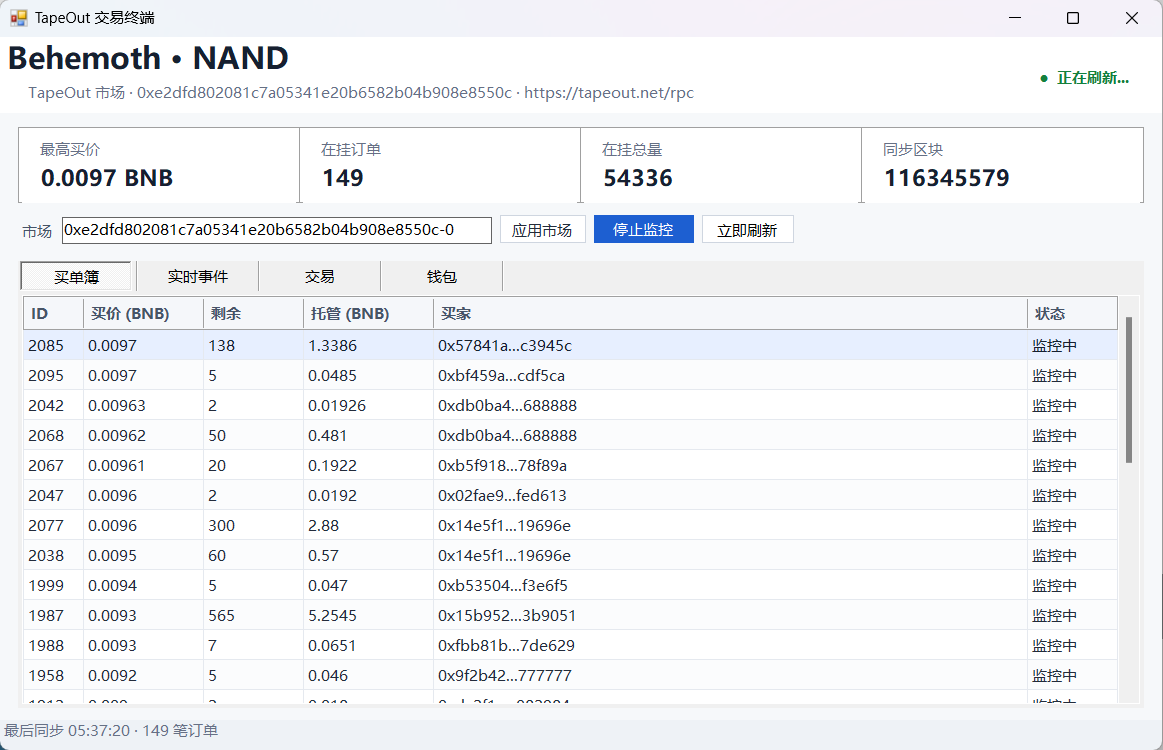Click buyer address 0x57841a...c3945c
The width and height of the screenshot is (1163, 750).
coord(504,346)
